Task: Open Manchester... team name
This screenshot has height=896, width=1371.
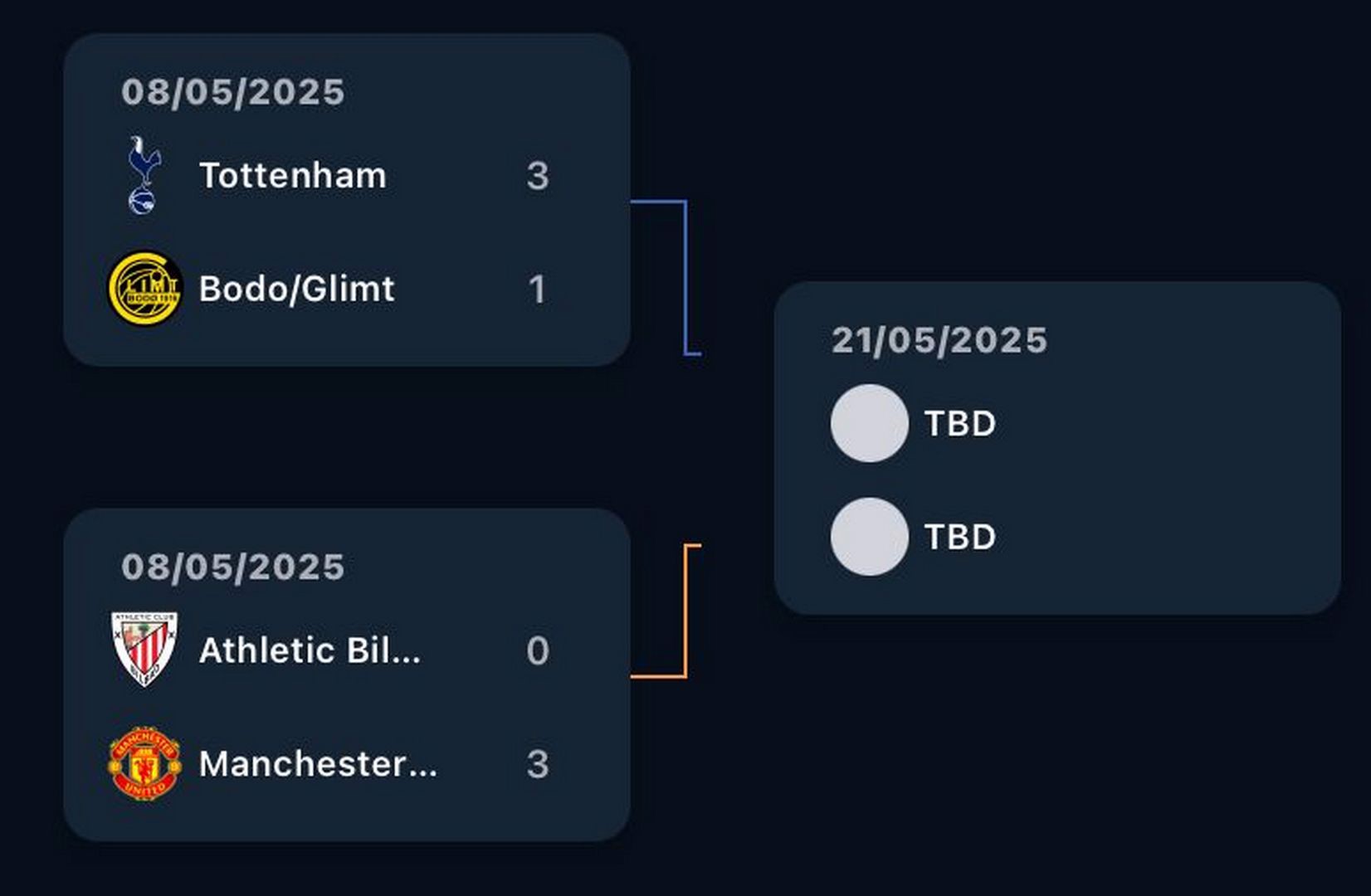Action: 318,764
